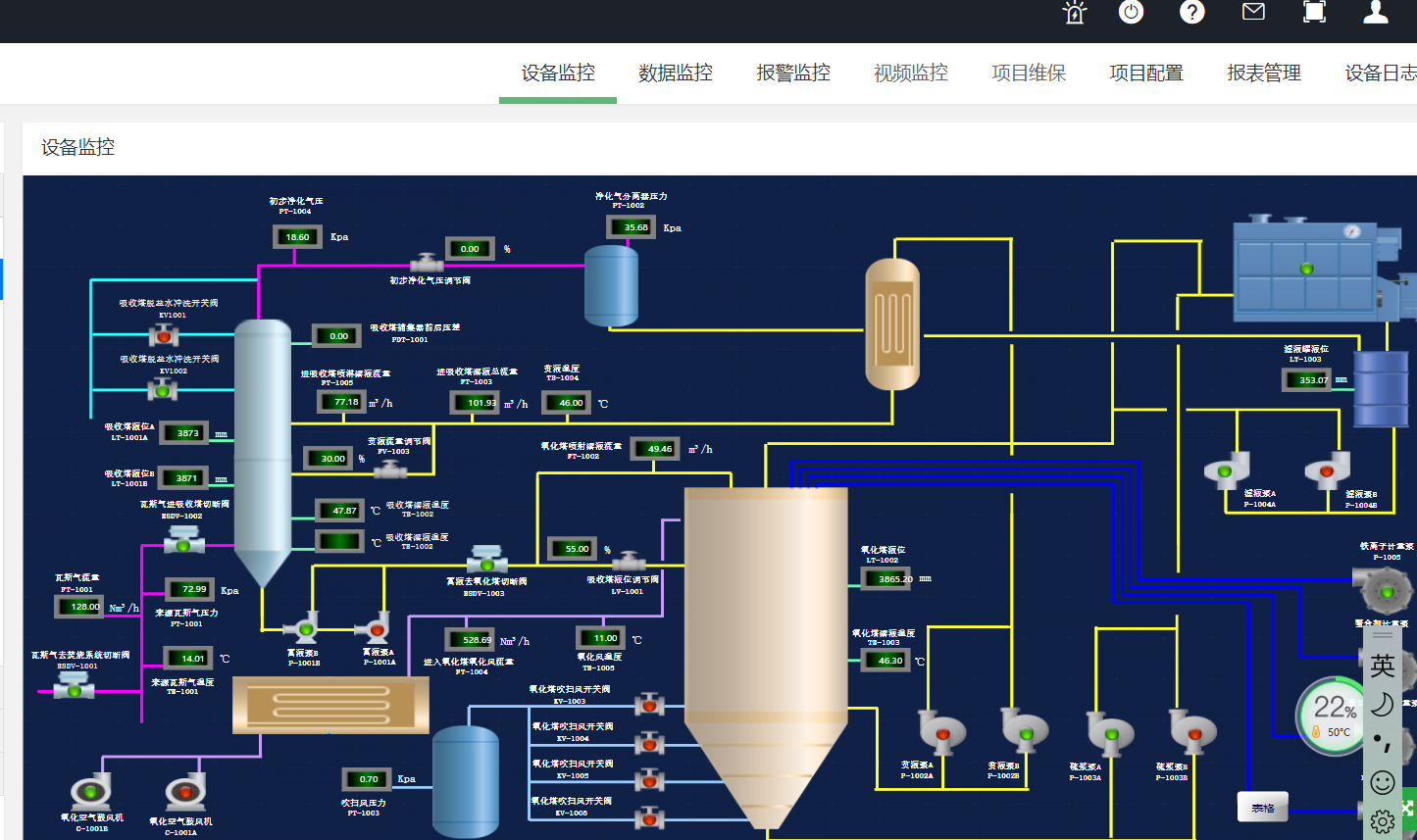Open help via the question mark icon
The height and width of the screenshot is (840, 1417).
tap(1191, 12)
